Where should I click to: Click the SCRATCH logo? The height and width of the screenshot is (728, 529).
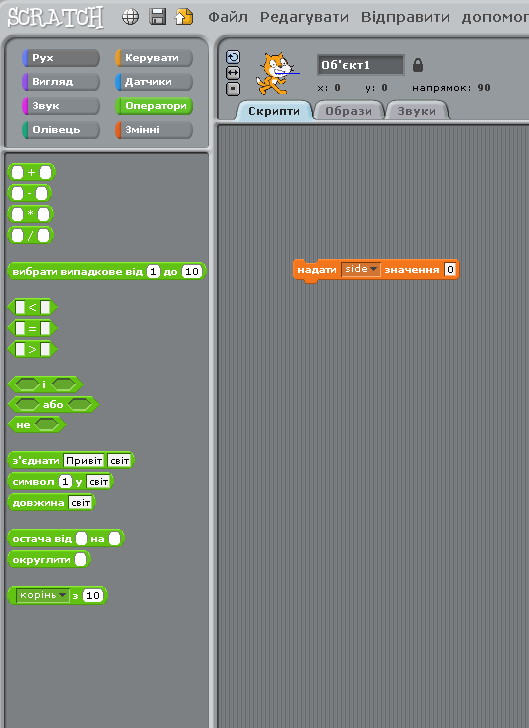(55, 18)
